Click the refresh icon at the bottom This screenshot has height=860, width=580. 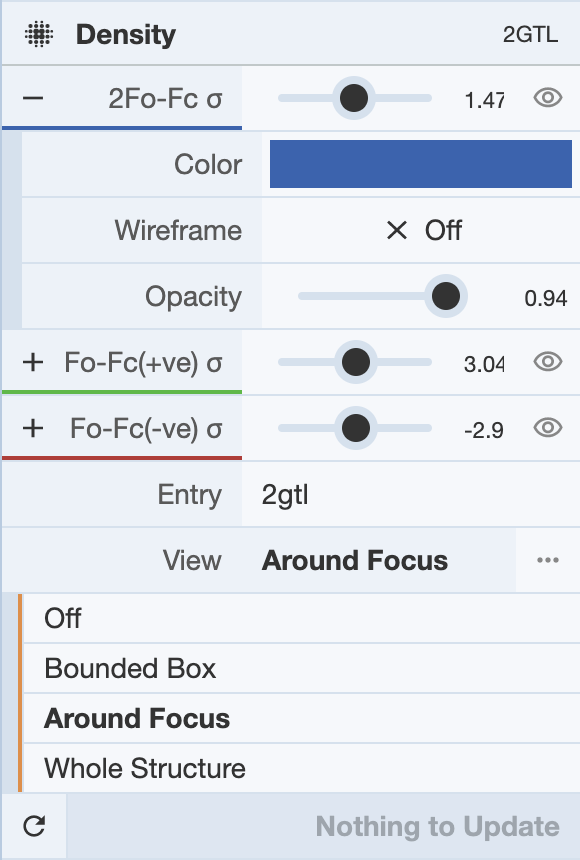[34, 826]
